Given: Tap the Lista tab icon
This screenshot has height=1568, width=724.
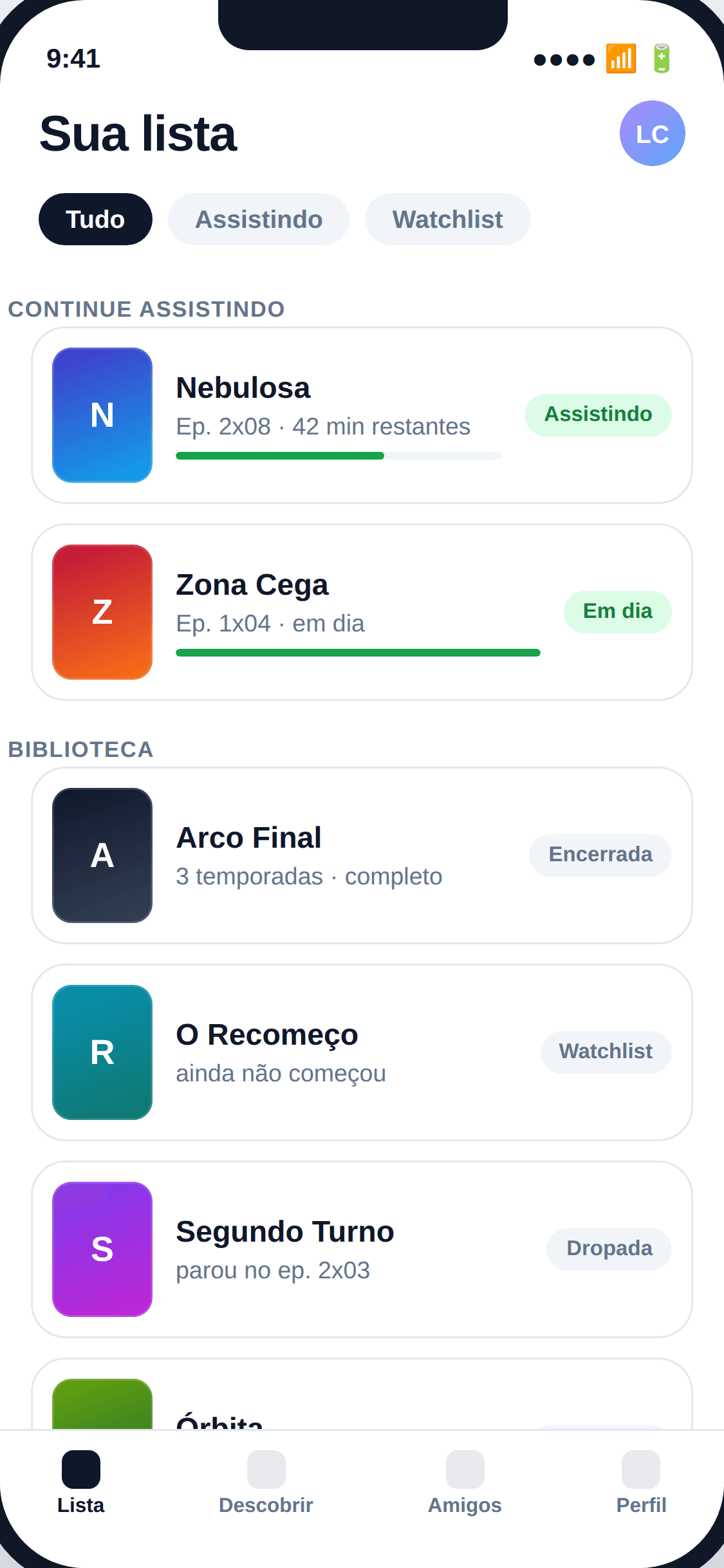Looking at the screenshot, I should [81, 1469].
